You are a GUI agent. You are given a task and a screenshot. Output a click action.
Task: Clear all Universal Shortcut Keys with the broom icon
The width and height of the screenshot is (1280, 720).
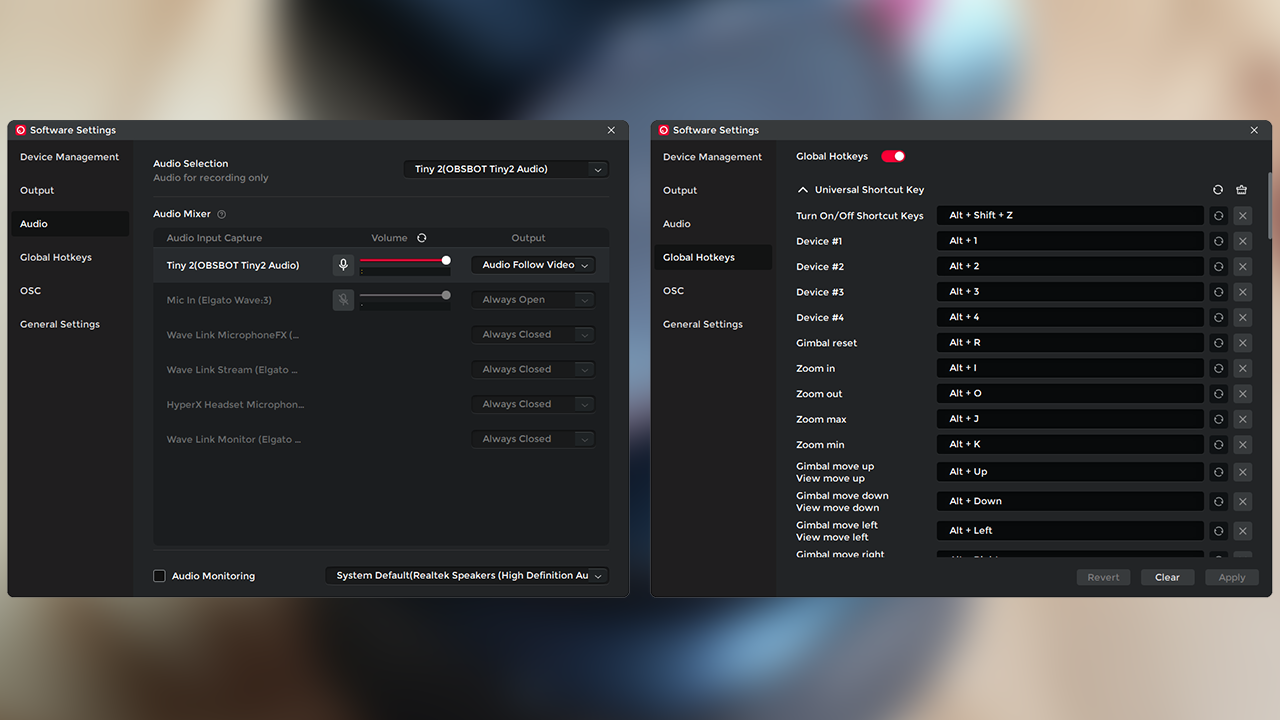tap(1242, 190)
